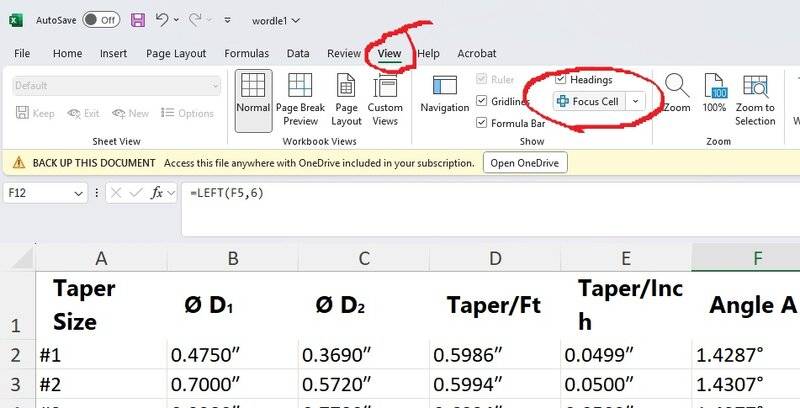The width and height of the screenshot is (800, 408).
Task: Switch to the Acrobat tab
Action: (477, 54)
